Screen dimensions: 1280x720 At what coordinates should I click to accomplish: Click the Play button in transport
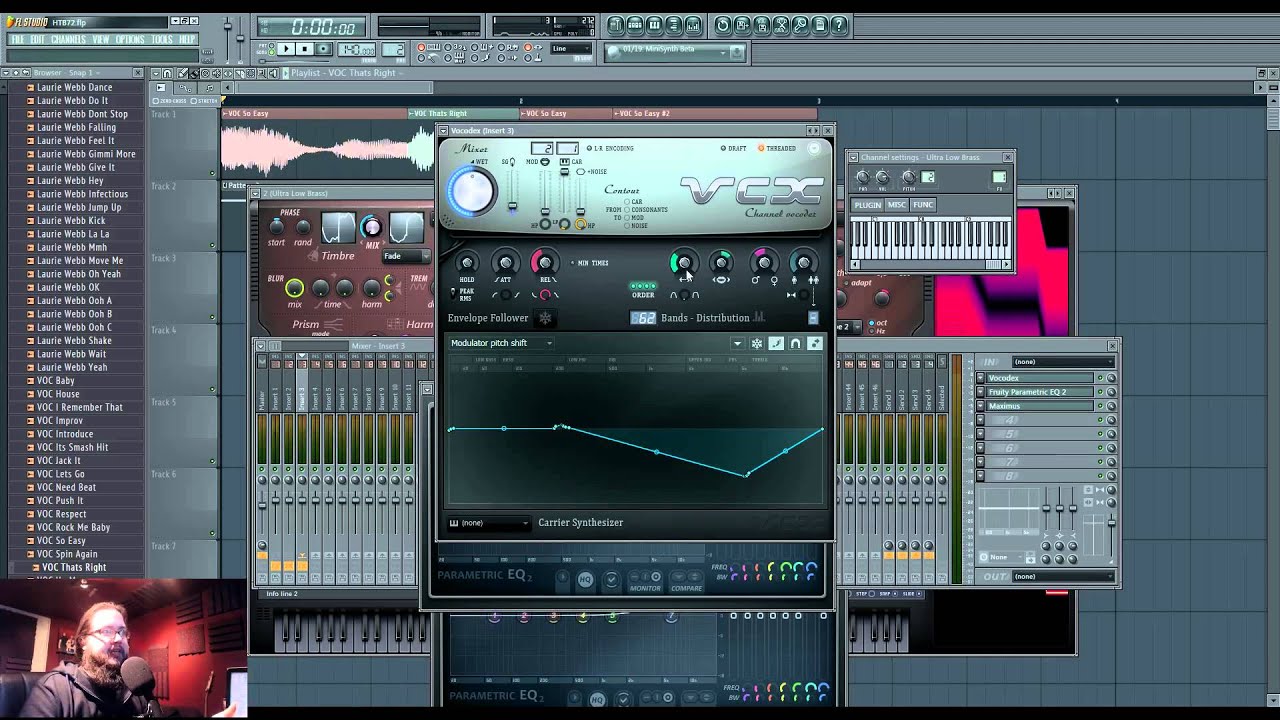pos(286,49)
